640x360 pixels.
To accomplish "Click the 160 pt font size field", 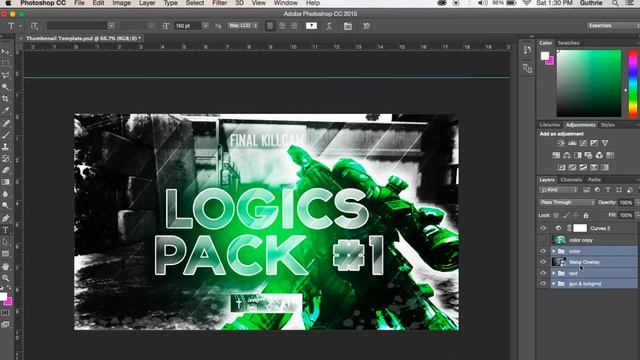I will [x=187, y=26].
